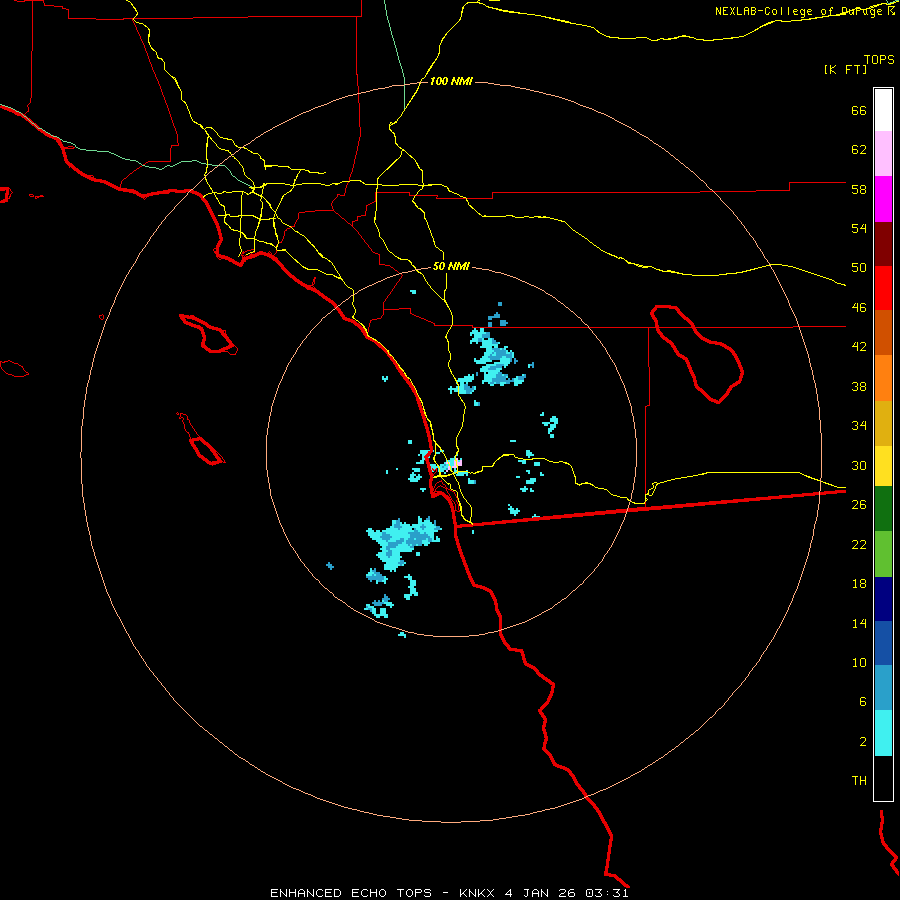Click the 50 NMI range ring label
The height and width of the screenshot is (900, 900).
click(x=451, y=266)
